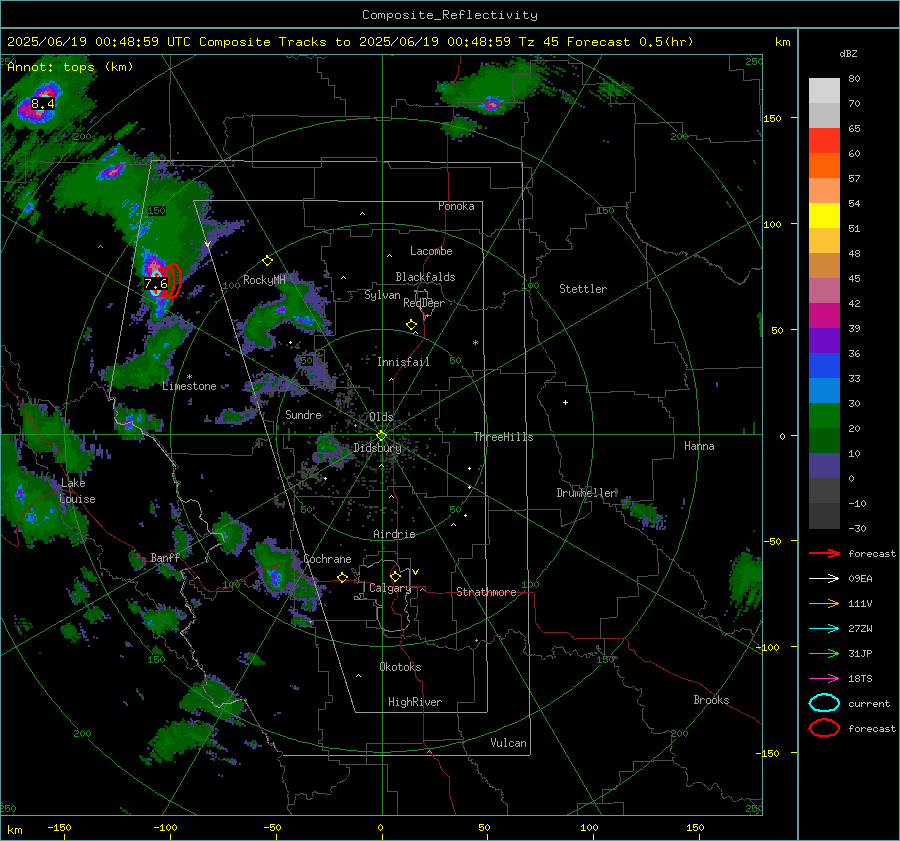The height and width of the screenshot is (841, 900).
Task: Select the storm cell labelled 8.4
Action: (x=42, y=103)
